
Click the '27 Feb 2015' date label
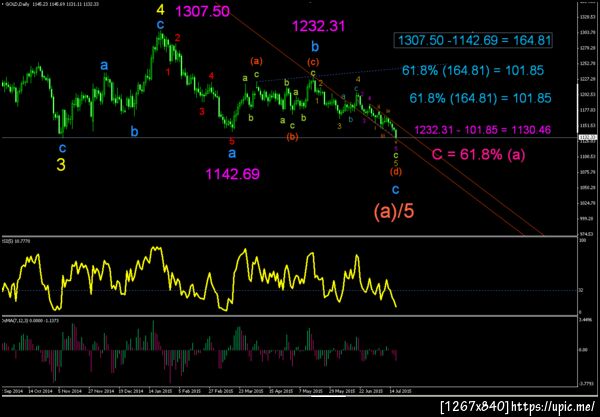pos(221,391)
